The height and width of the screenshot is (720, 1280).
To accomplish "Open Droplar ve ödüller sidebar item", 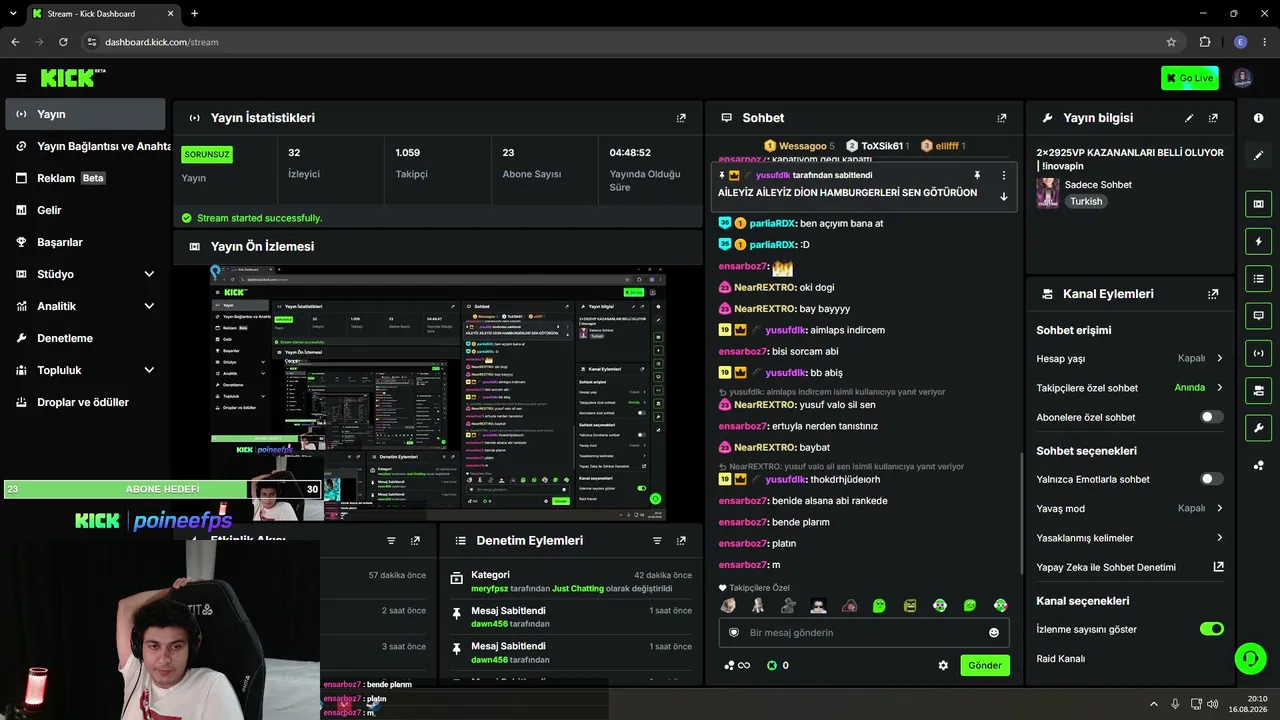I will click(85, 402).
